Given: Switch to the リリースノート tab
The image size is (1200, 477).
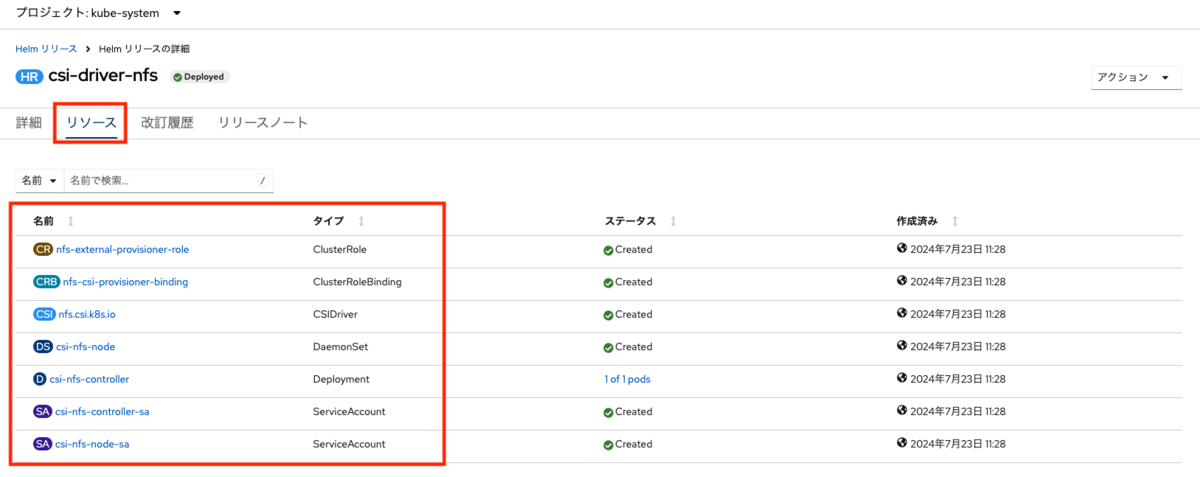Looking at the screenshot, I should [263, 123].
